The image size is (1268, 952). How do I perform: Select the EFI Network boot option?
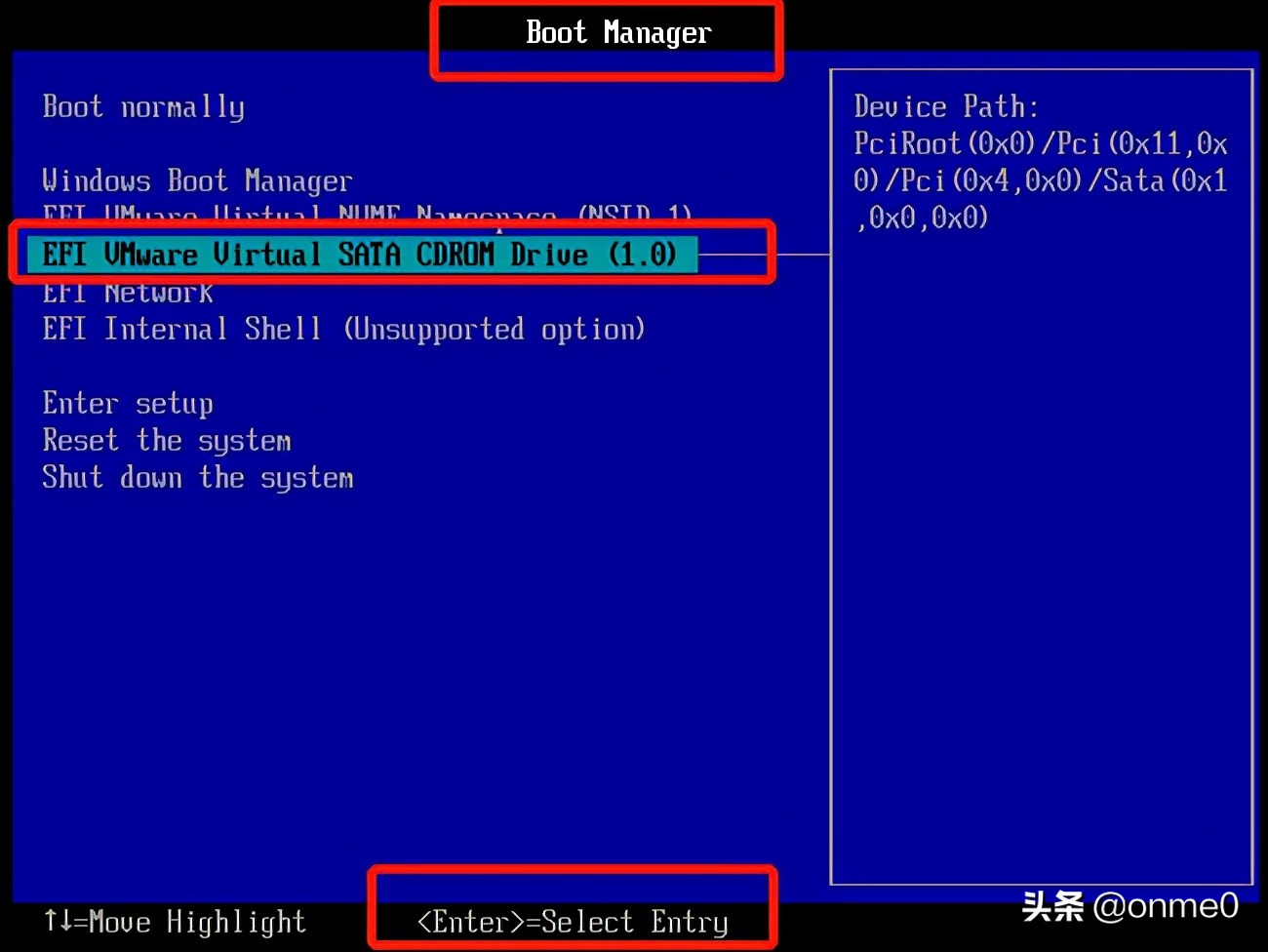pyautogui.click(x=127, y=292)
